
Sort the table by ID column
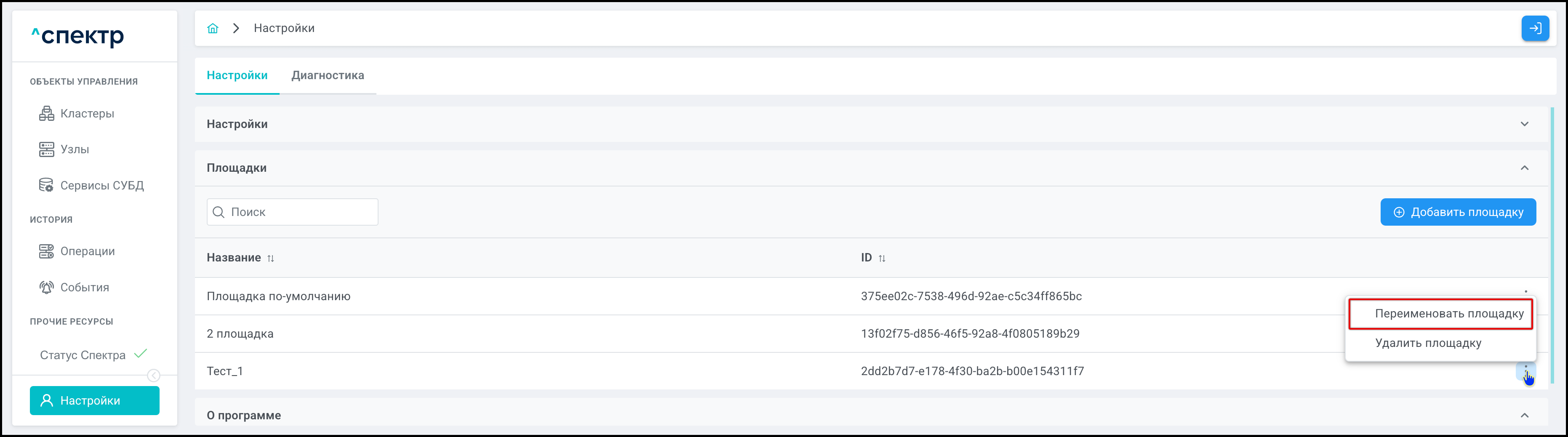(882, 258)
